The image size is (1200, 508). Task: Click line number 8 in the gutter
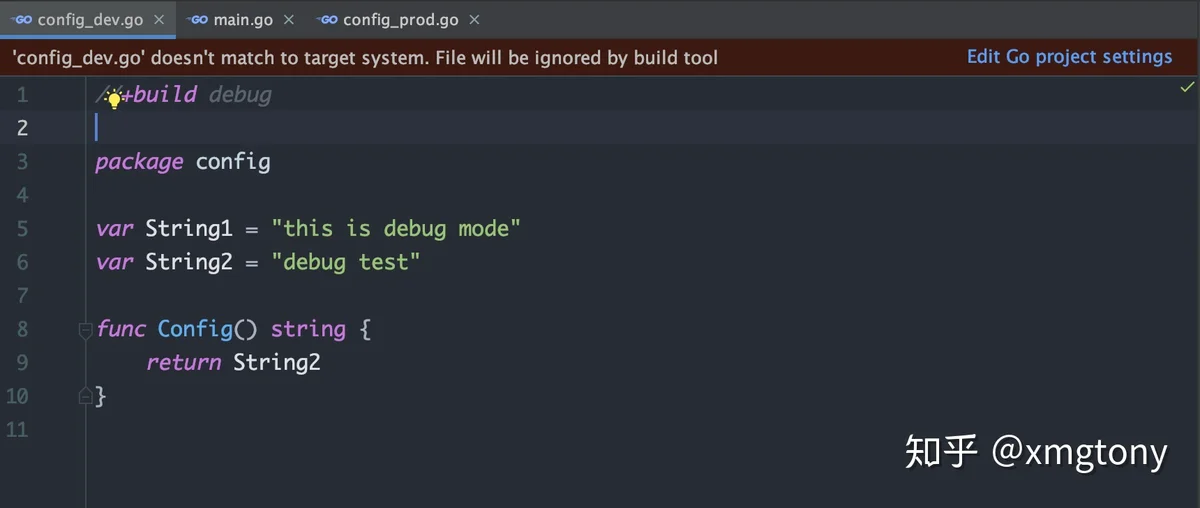point(22,329)
